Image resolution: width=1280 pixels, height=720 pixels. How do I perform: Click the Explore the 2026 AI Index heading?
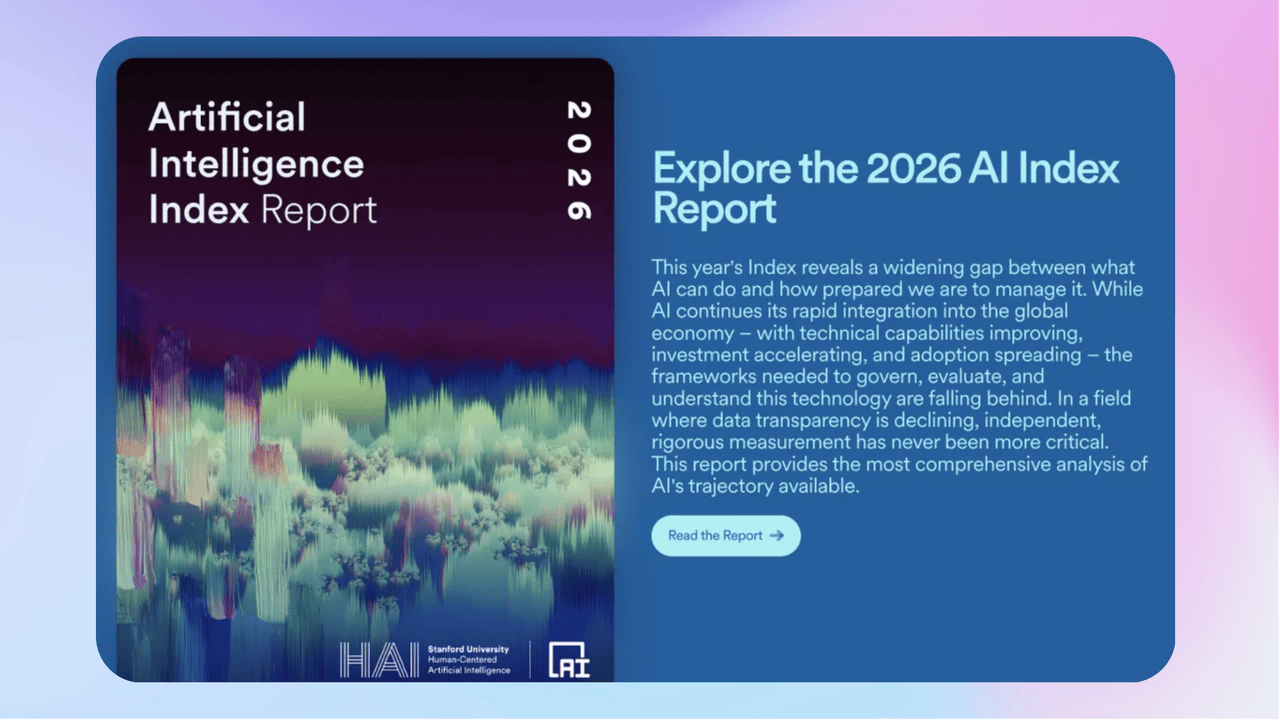coord(885,169)
